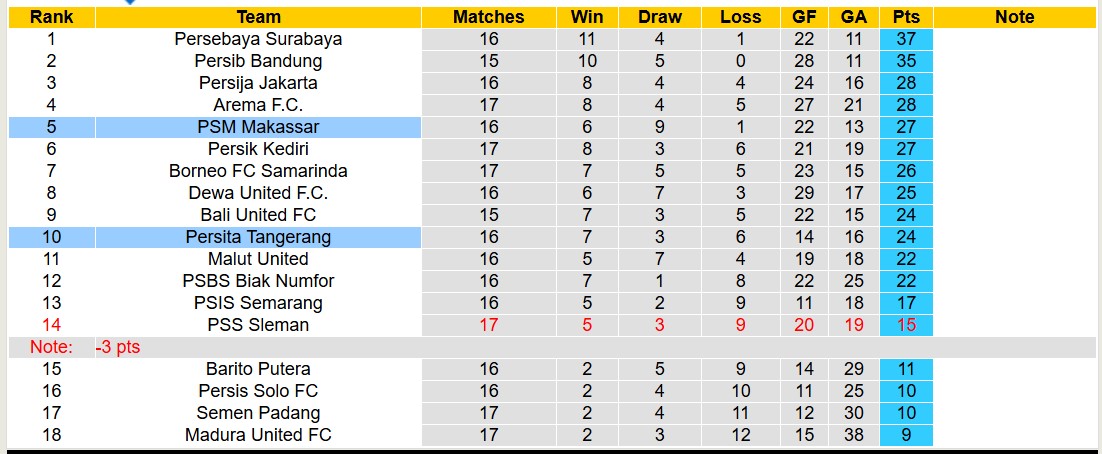Click the Win column header

(587, 17)
